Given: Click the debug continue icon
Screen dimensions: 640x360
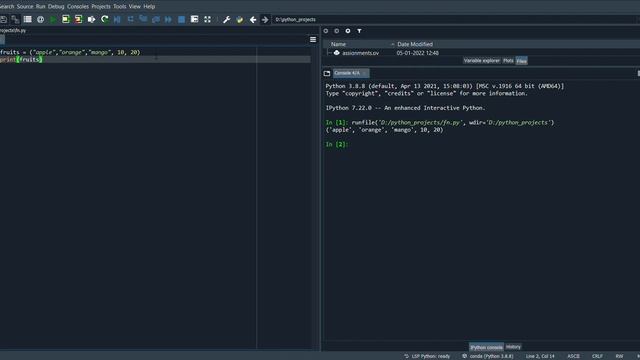Looking at the screenshot, I should pyautogui.click(x=168, y=19).
